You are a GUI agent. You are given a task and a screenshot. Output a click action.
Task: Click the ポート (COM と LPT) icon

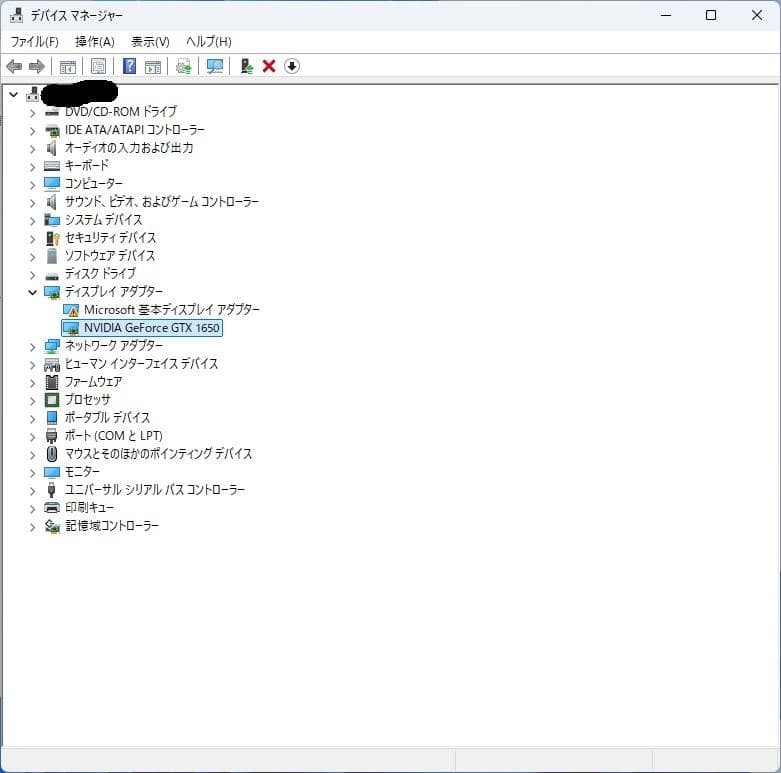point(52,436)
